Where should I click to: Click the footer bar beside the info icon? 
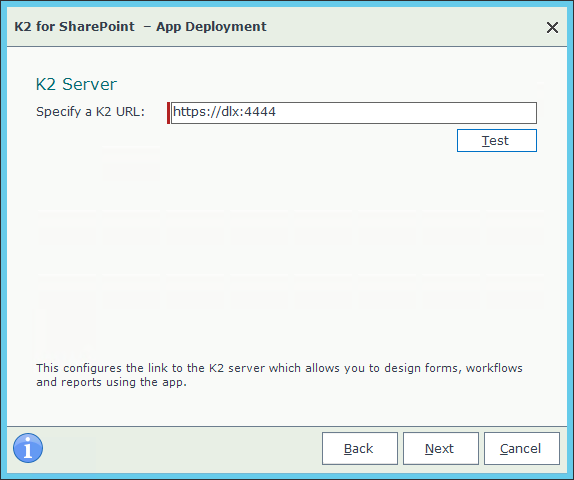[183, 449]
